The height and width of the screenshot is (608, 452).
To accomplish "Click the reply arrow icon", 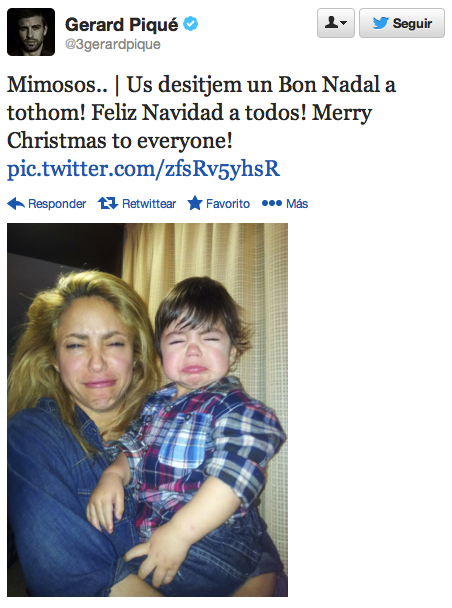I will tap(16, 203).
